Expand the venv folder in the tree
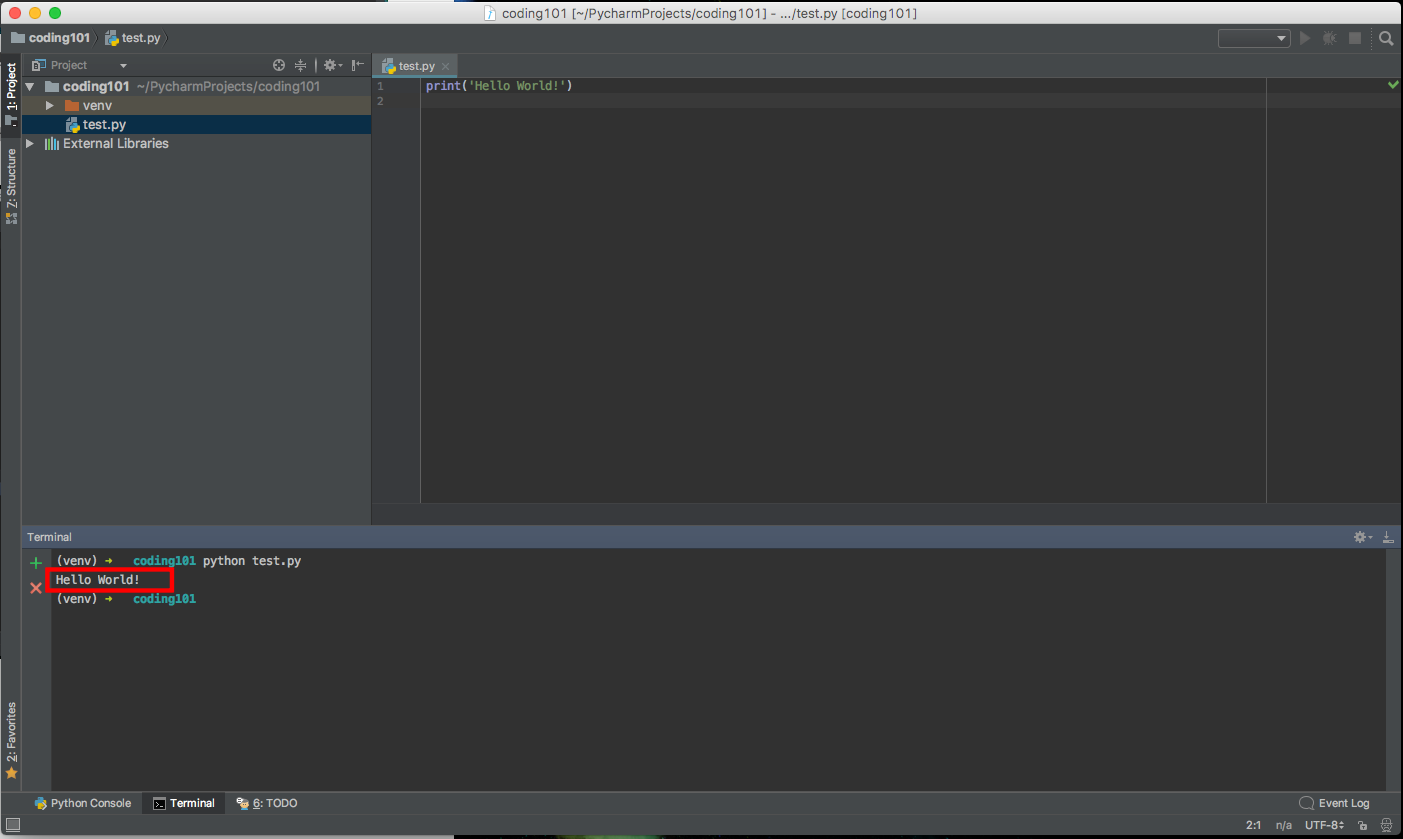The height and width of the screenshot is (839, 1403). (49, 105)
